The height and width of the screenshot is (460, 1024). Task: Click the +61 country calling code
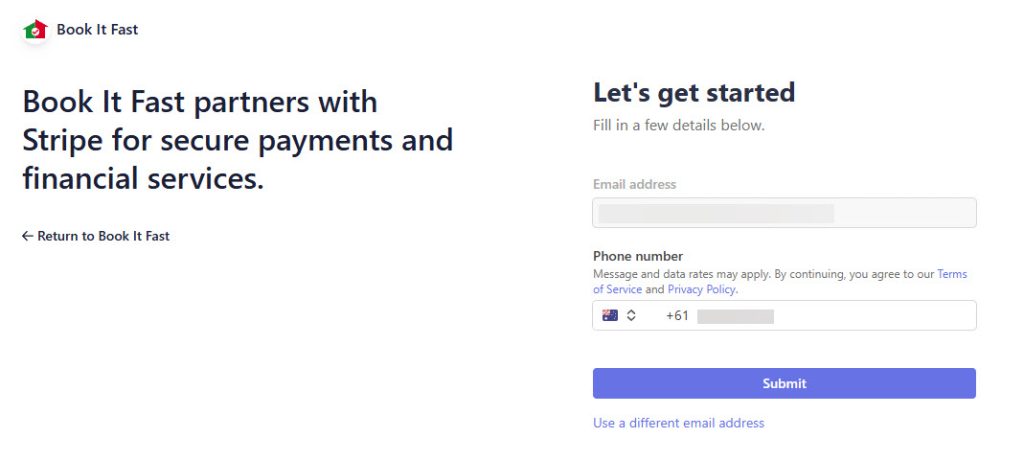(x=677, y=316)
